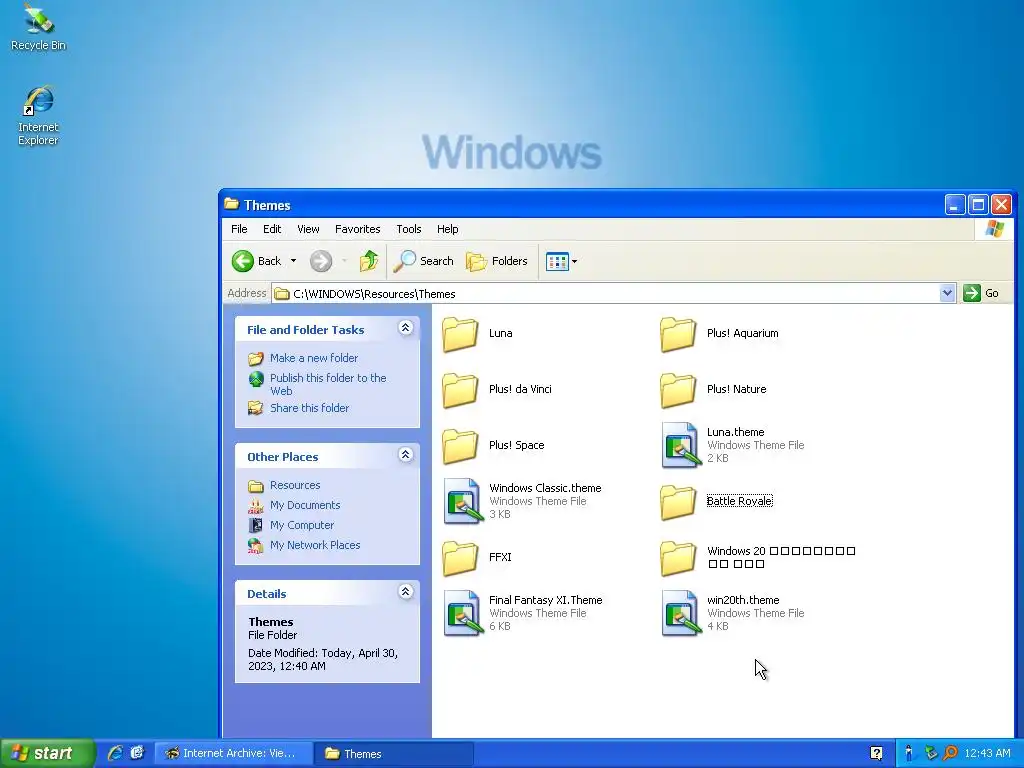1024x768 pixels.
Task: Open the View menu
Action: (308, 229)
